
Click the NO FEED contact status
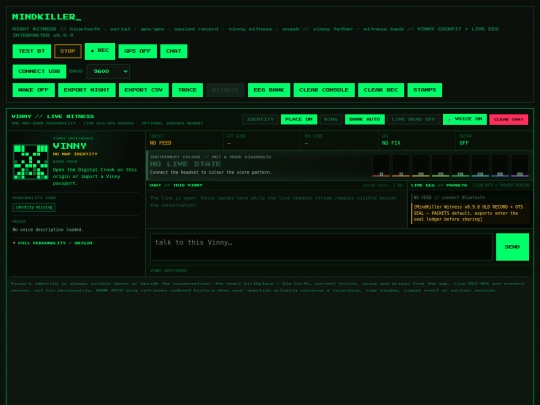(160, 143)
